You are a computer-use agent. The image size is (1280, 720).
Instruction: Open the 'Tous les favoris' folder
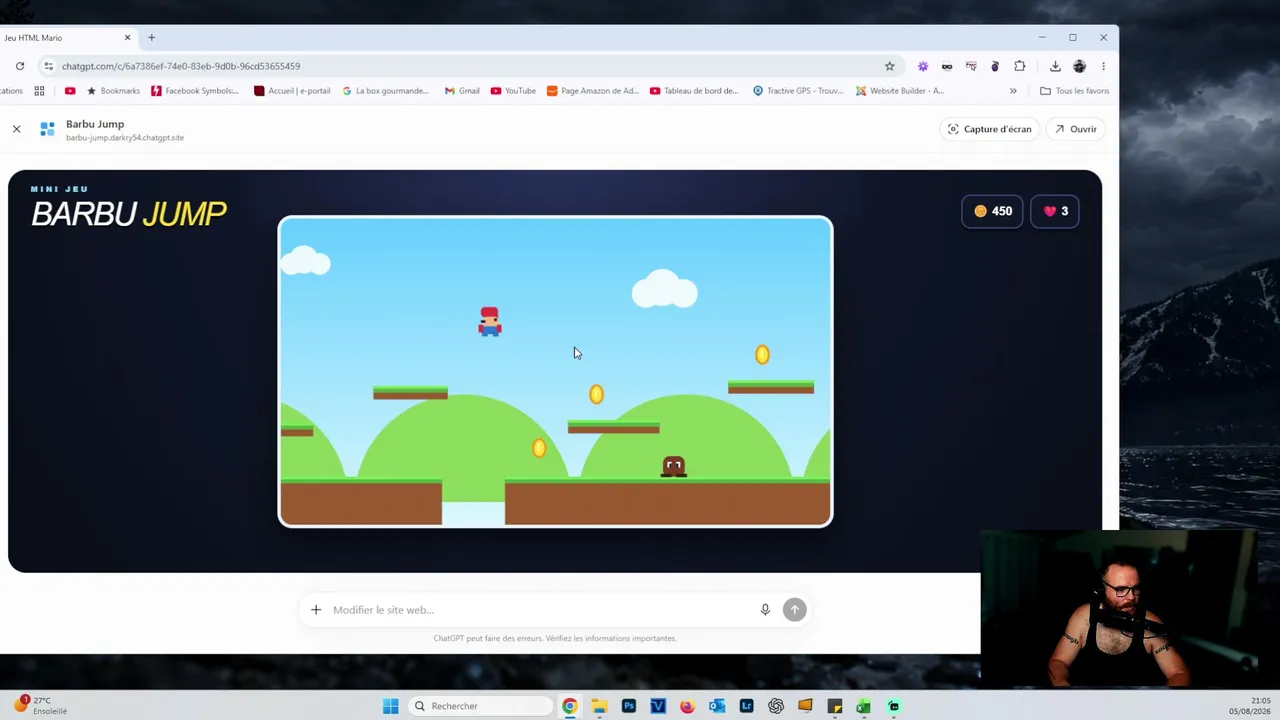1075,91
